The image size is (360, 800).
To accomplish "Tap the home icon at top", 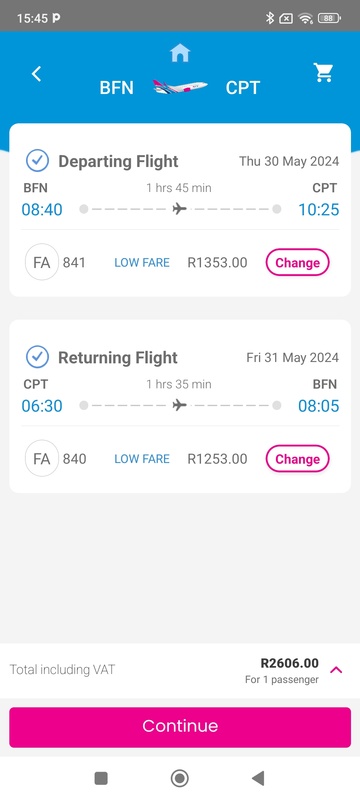I will pos(180,53).
